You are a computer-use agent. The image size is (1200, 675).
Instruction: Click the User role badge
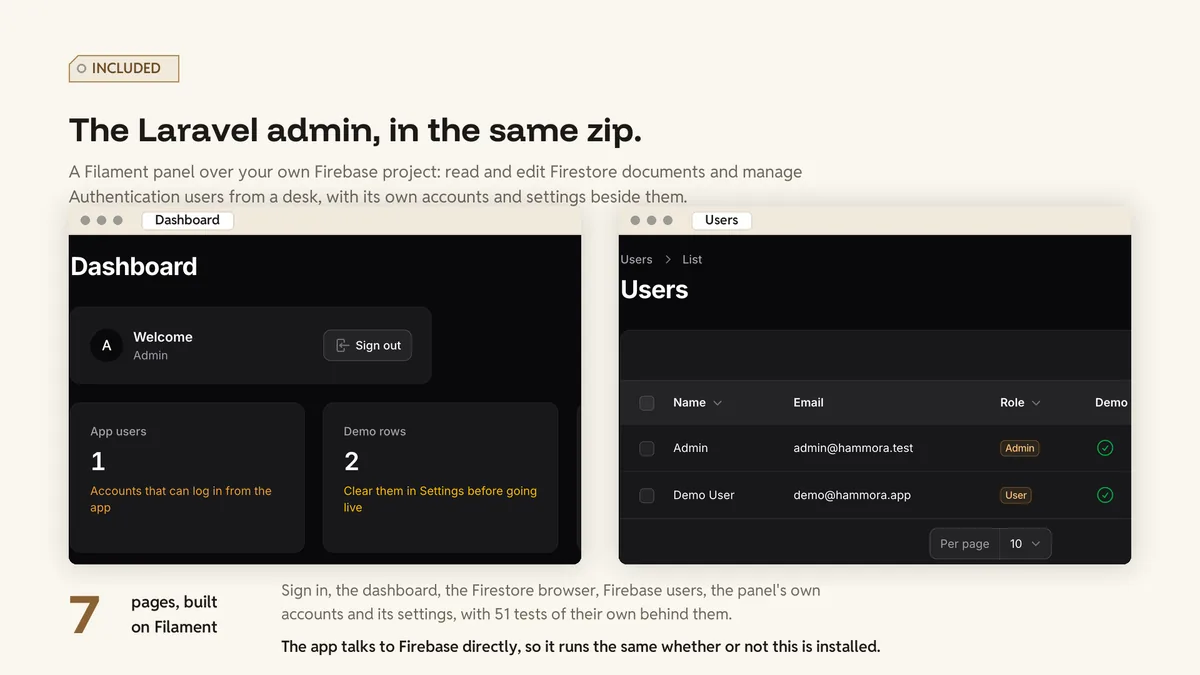point(1016,495)
